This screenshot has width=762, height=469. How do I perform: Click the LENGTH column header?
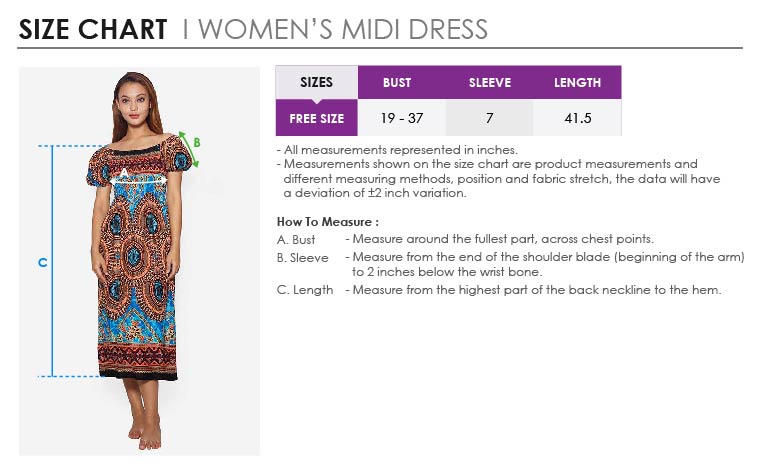(x=577, y=83)
